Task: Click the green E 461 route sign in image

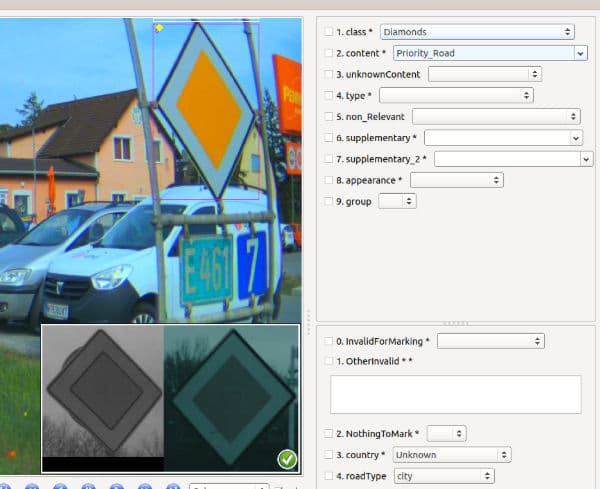Action: point(206,270)
